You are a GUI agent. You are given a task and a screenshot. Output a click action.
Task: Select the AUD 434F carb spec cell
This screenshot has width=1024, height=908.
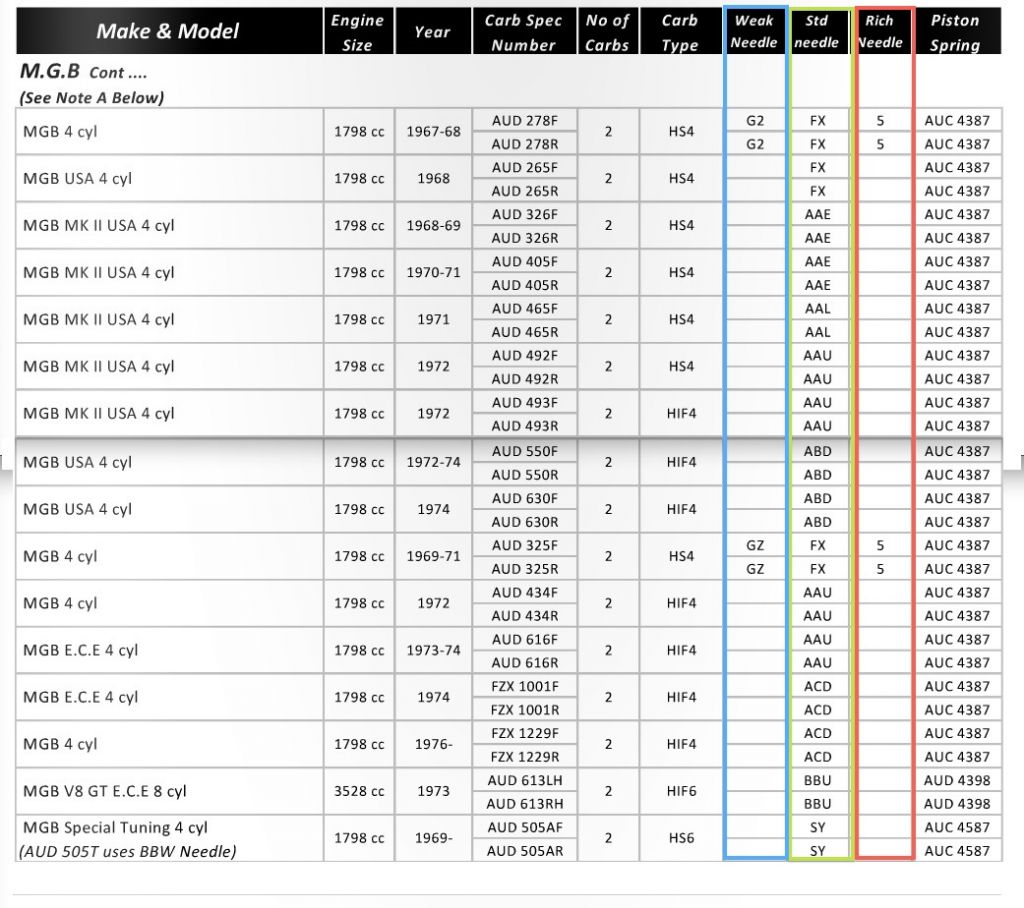tap(524, 592)
